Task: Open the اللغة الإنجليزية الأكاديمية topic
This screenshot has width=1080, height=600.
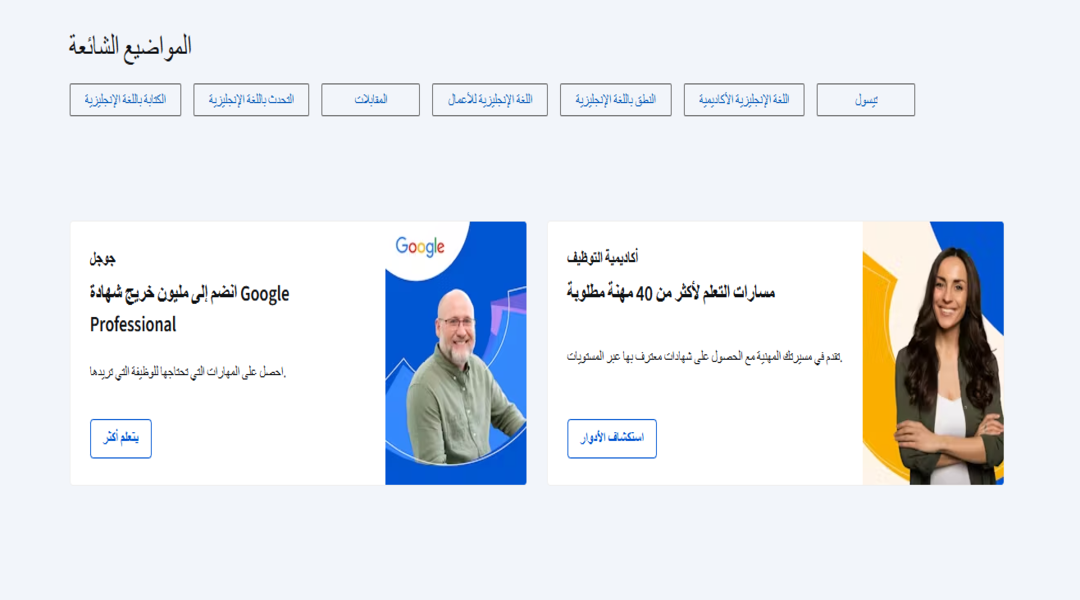Action: coord(744,100)
